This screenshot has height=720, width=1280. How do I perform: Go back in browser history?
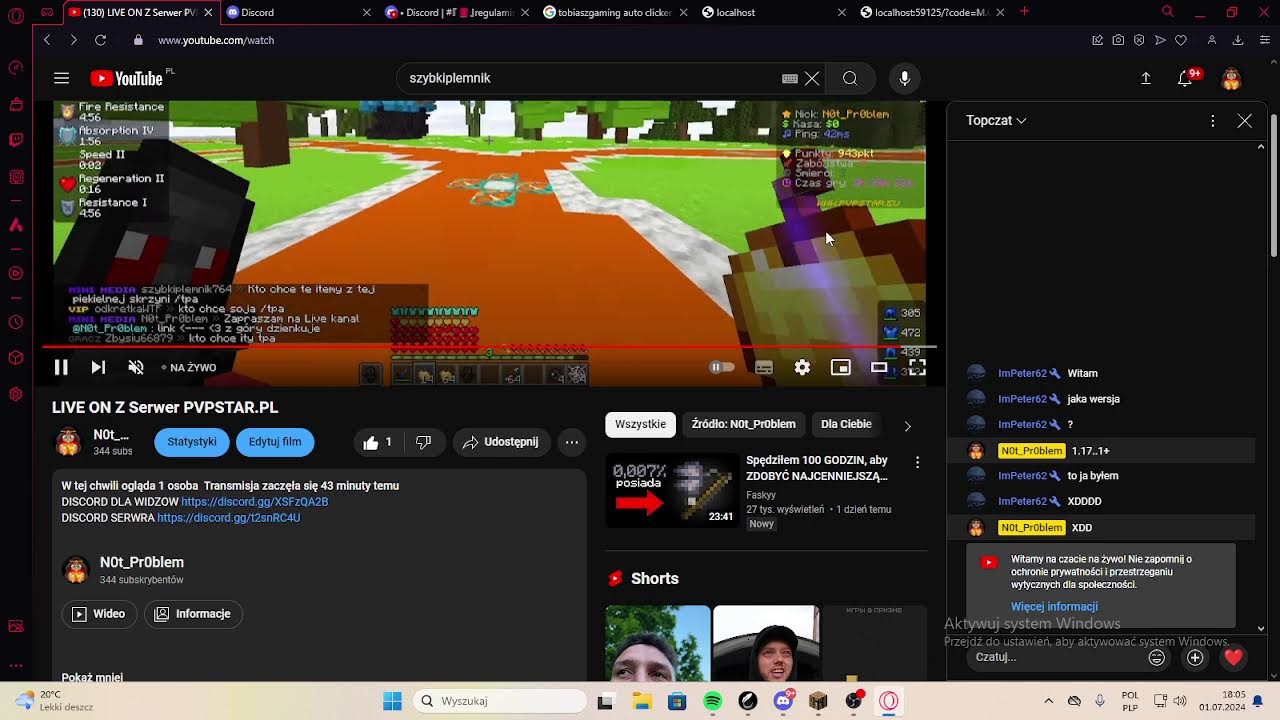[x=47, y=40]
